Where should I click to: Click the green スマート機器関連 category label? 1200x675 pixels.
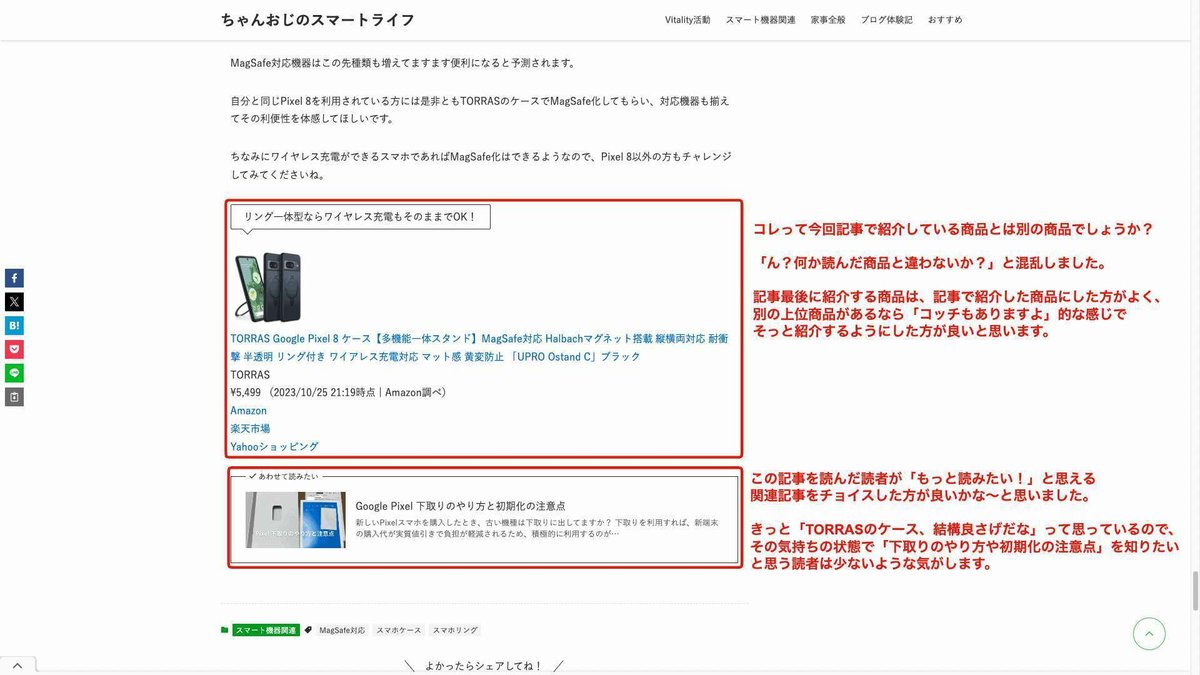(x=266, y=631)
